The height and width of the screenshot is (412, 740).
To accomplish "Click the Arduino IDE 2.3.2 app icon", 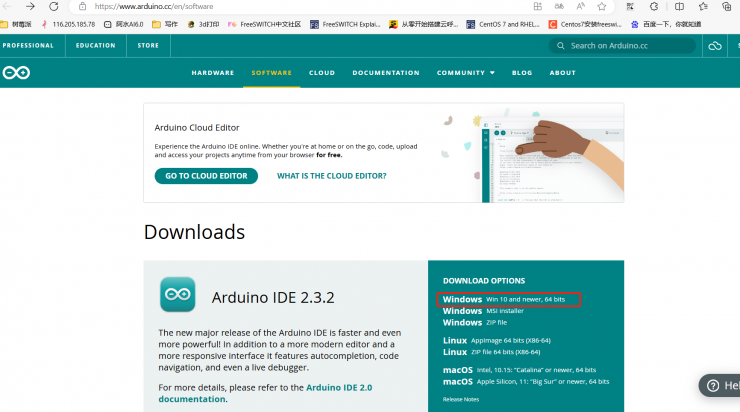I will (178, 295).
